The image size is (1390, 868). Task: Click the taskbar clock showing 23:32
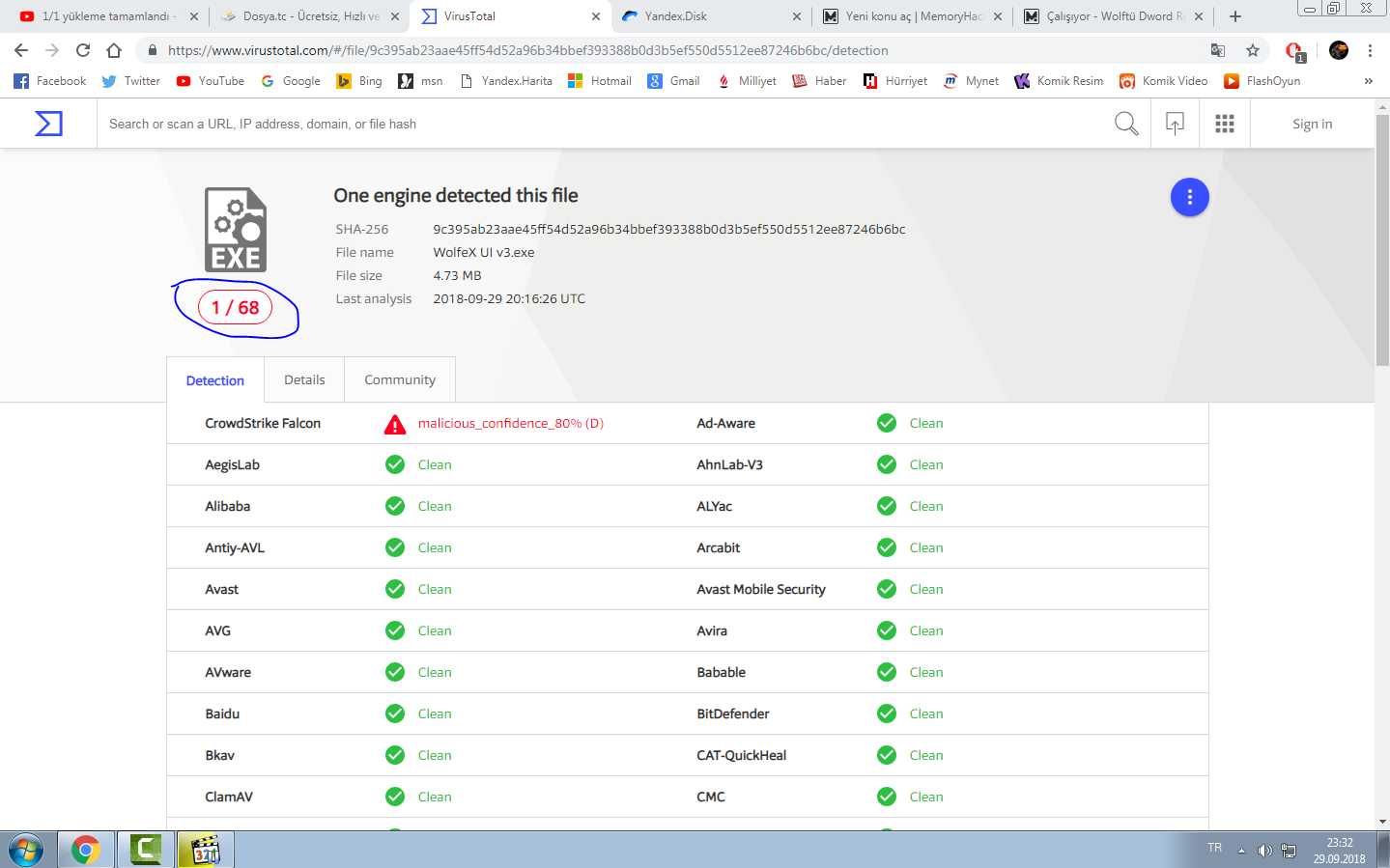[x=1339, y=851]
